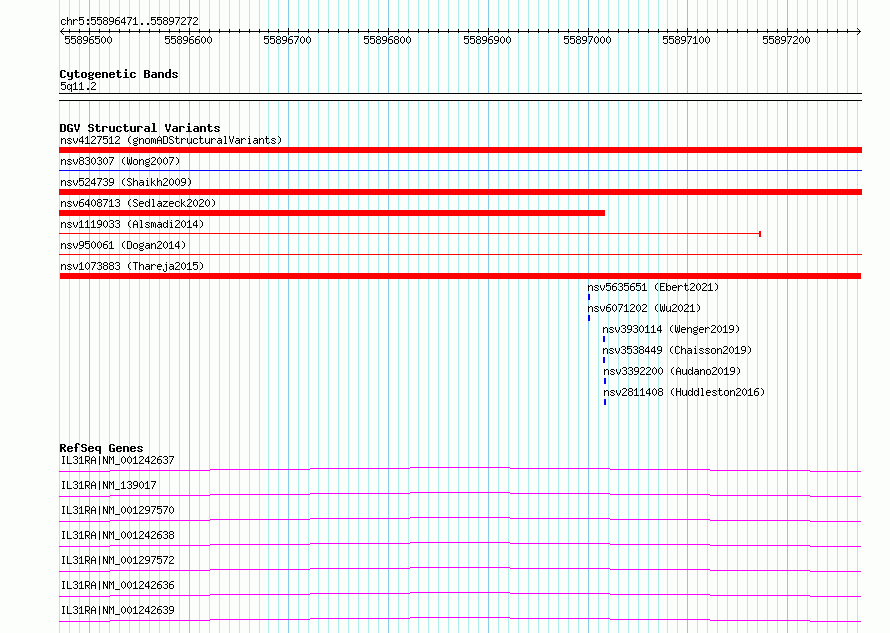This screenshot has height=633, width=890.
Task: Open variant nsv1073883 (Thareja2015) label
Action: 132,266
